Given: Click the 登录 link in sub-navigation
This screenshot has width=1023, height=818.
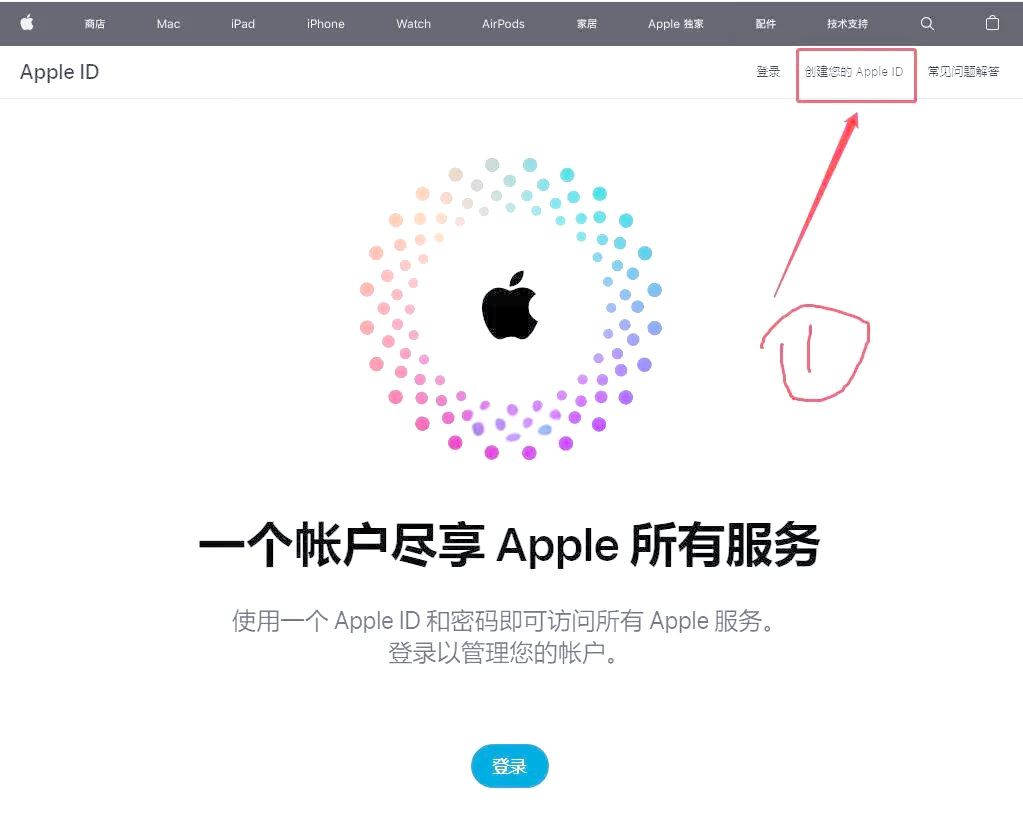Looking at the screenshot, I should tap(768, 72).
